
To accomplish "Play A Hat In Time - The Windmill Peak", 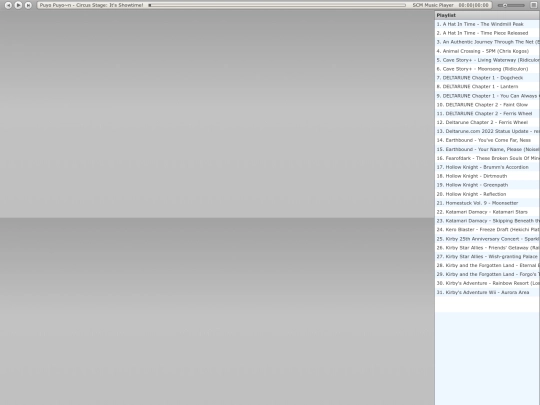I will tap(487, 24).
